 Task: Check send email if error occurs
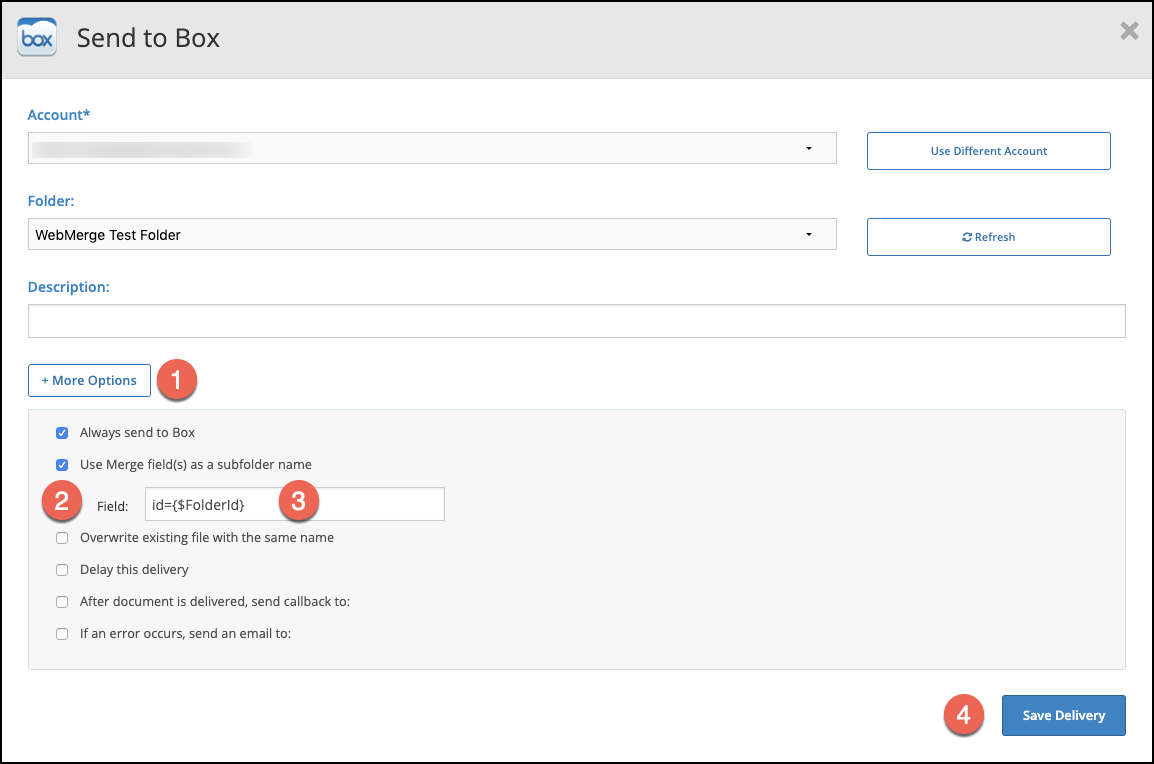click(x=62, y=634)
